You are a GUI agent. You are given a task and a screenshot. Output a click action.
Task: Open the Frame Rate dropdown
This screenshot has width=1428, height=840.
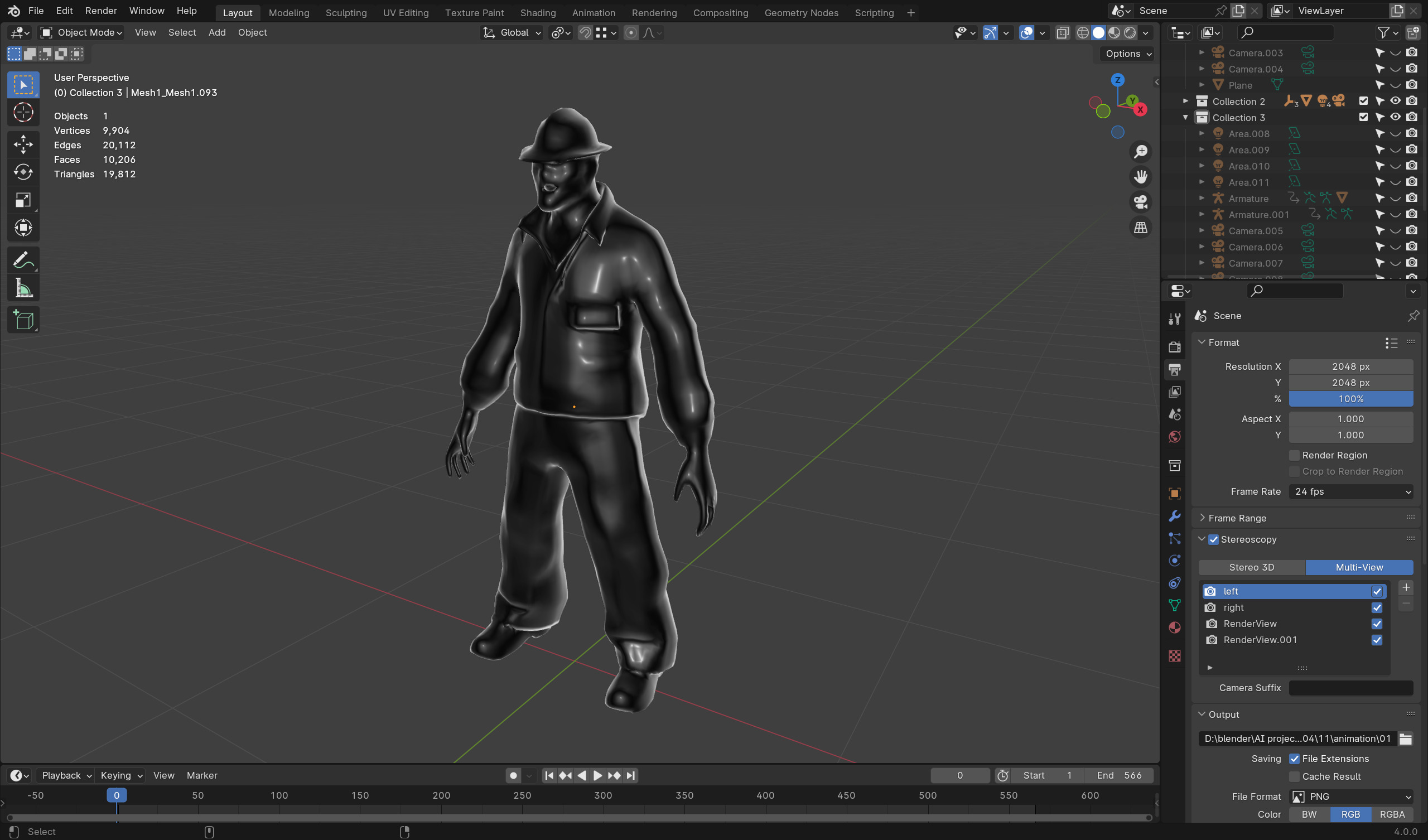coord(1351,491)
